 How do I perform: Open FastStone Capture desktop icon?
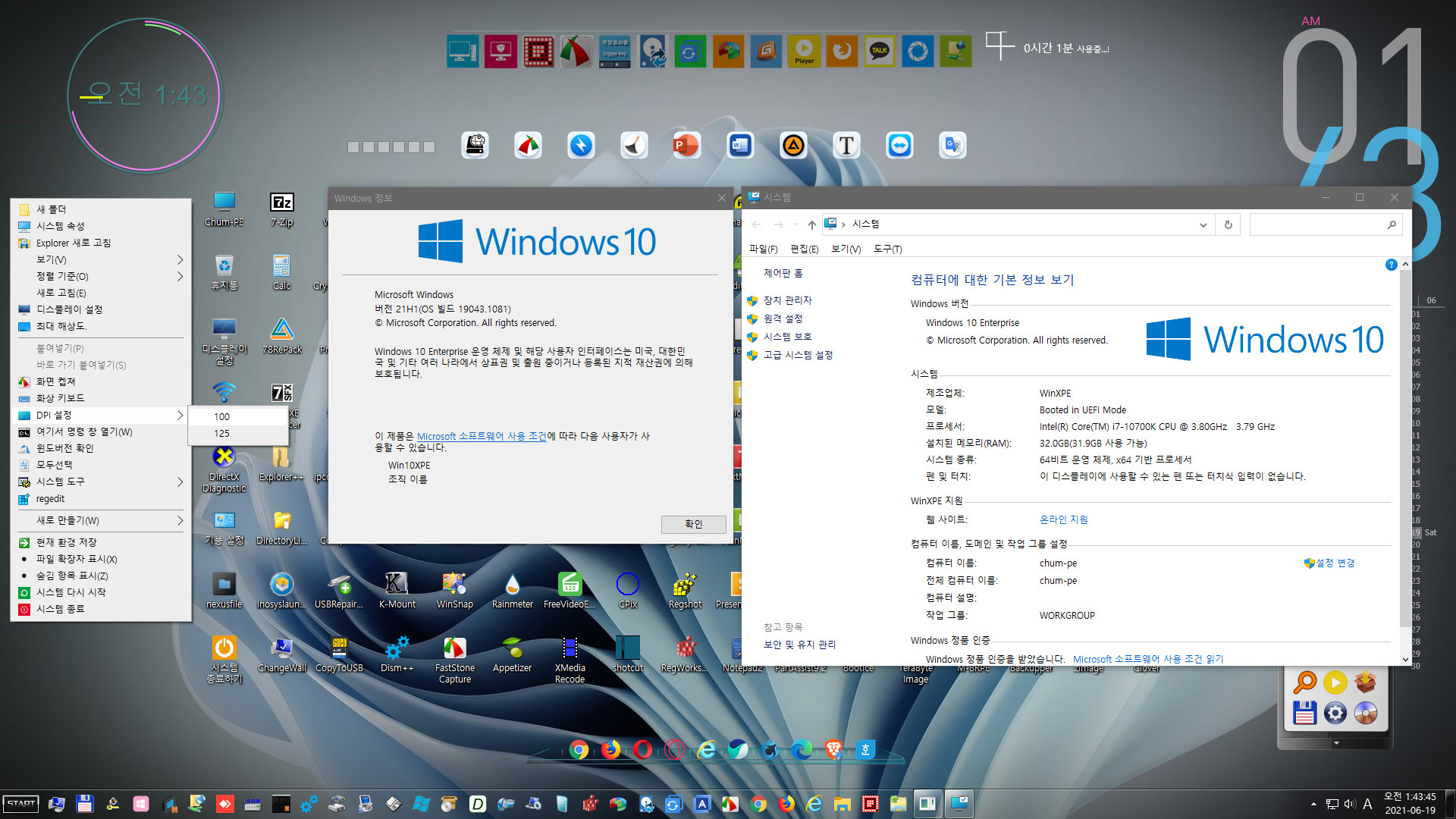click(454, 660)
